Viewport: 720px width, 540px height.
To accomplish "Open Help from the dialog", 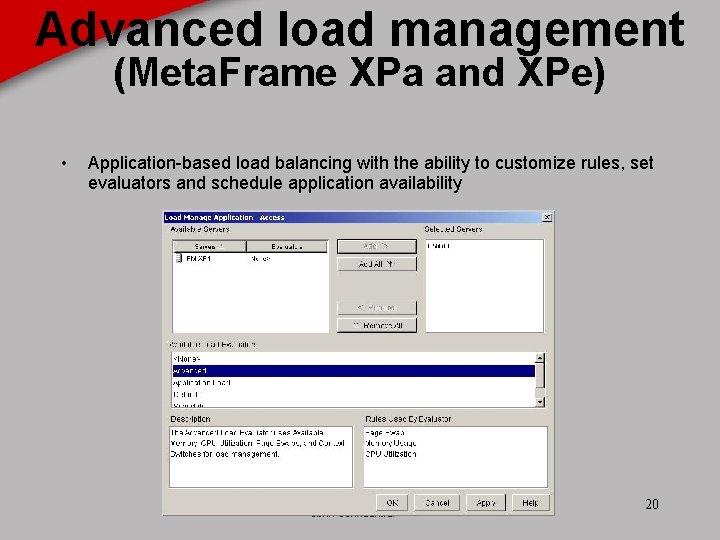I will (530, 503).
